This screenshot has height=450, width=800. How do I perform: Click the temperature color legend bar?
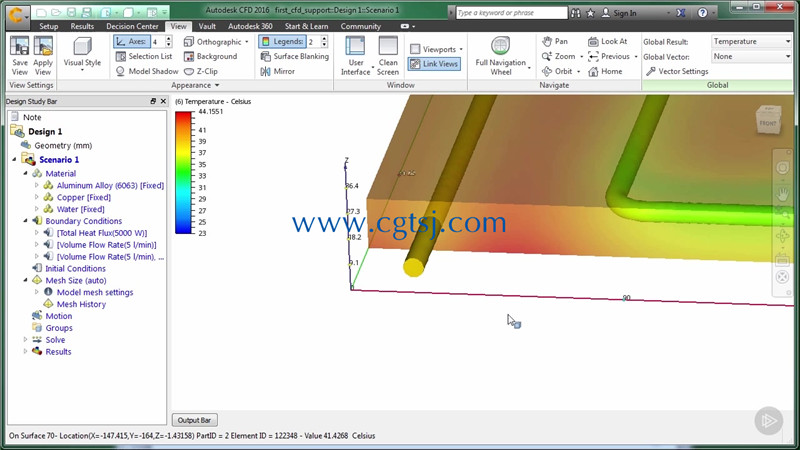pos(183,172)
